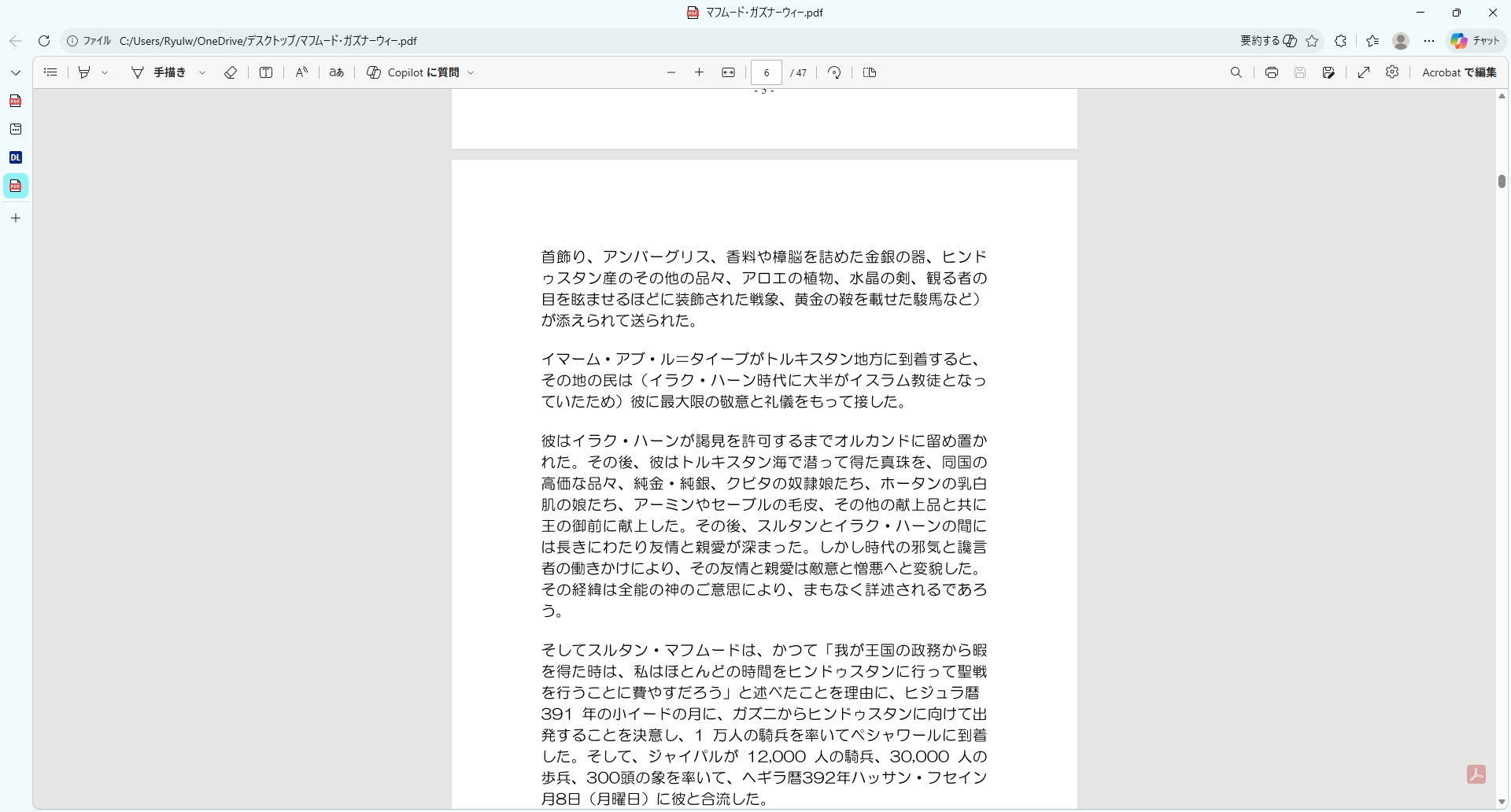The height and width of the screenshot is (812, 1511).
Task: Print the PDF document
Action: pos(1271,72)
